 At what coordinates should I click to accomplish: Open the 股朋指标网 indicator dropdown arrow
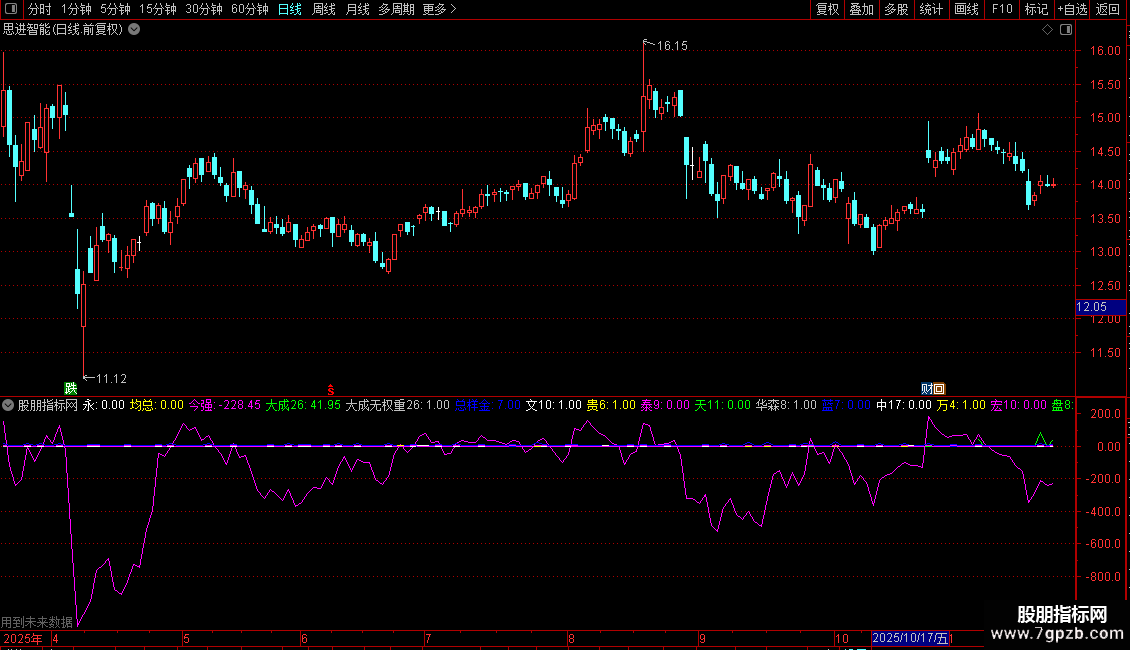coord(9,405)
